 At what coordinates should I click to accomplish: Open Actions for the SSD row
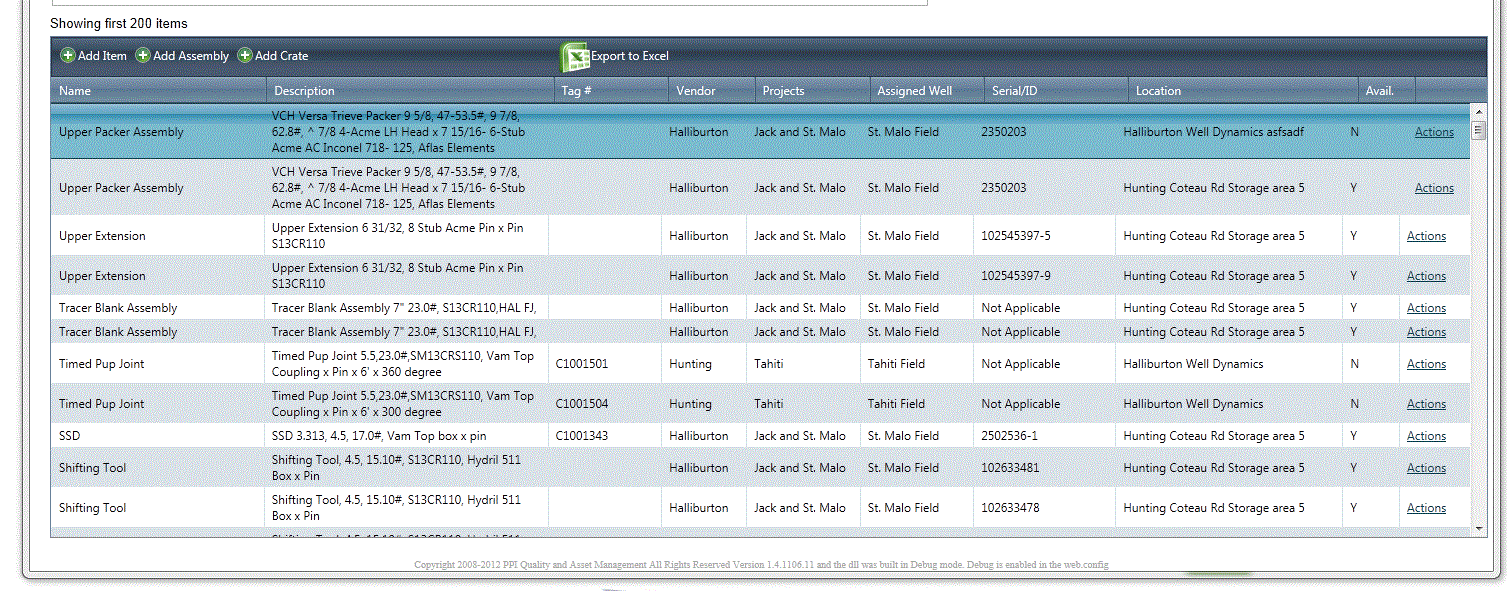tap(1426, 436)
